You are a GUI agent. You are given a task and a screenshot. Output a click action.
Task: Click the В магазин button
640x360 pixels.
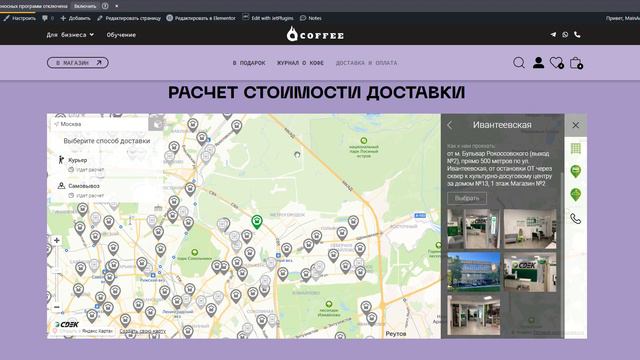(78, 63)
